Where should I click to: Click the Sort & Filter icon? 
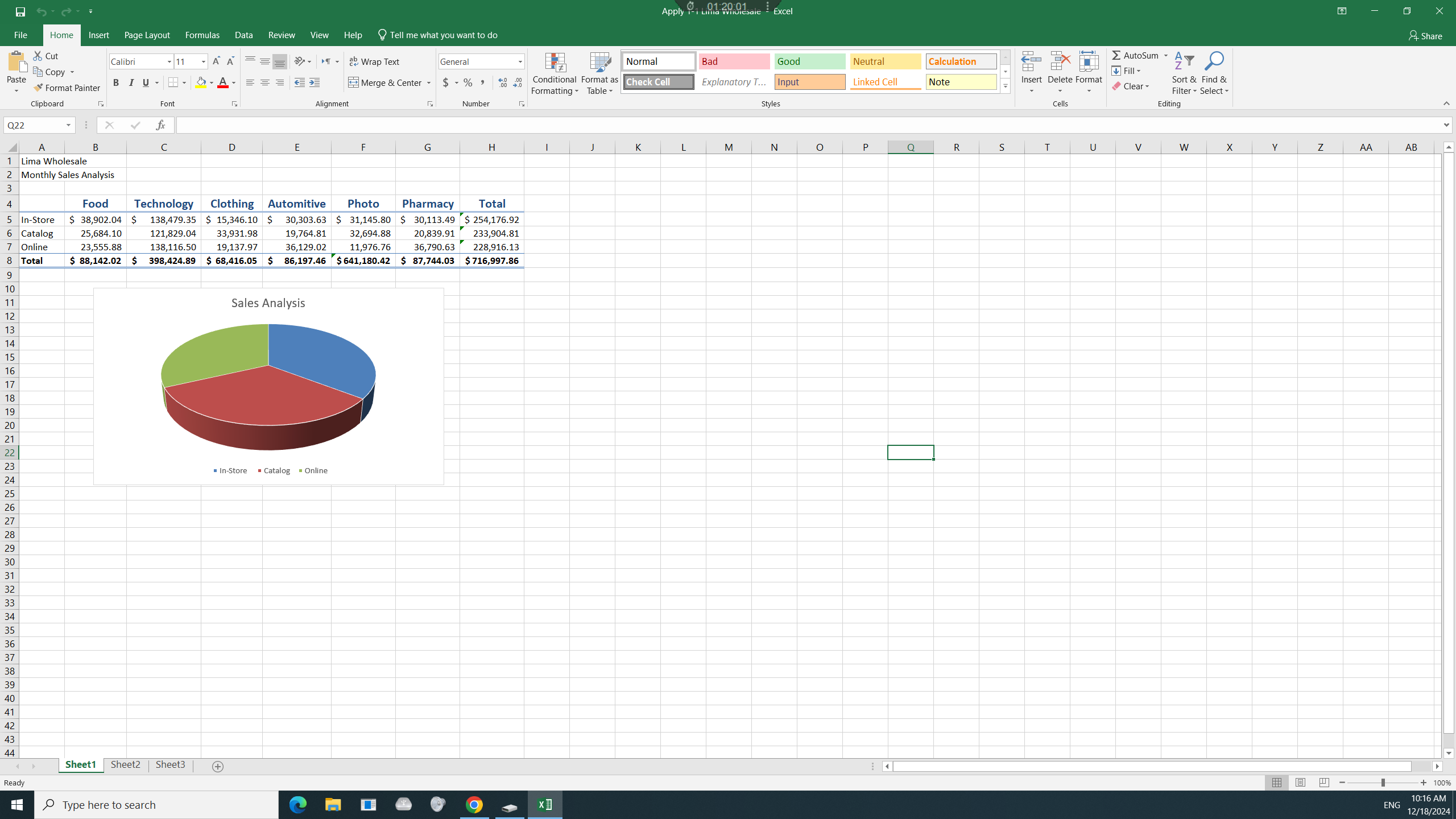click(x=1184, y=61)
